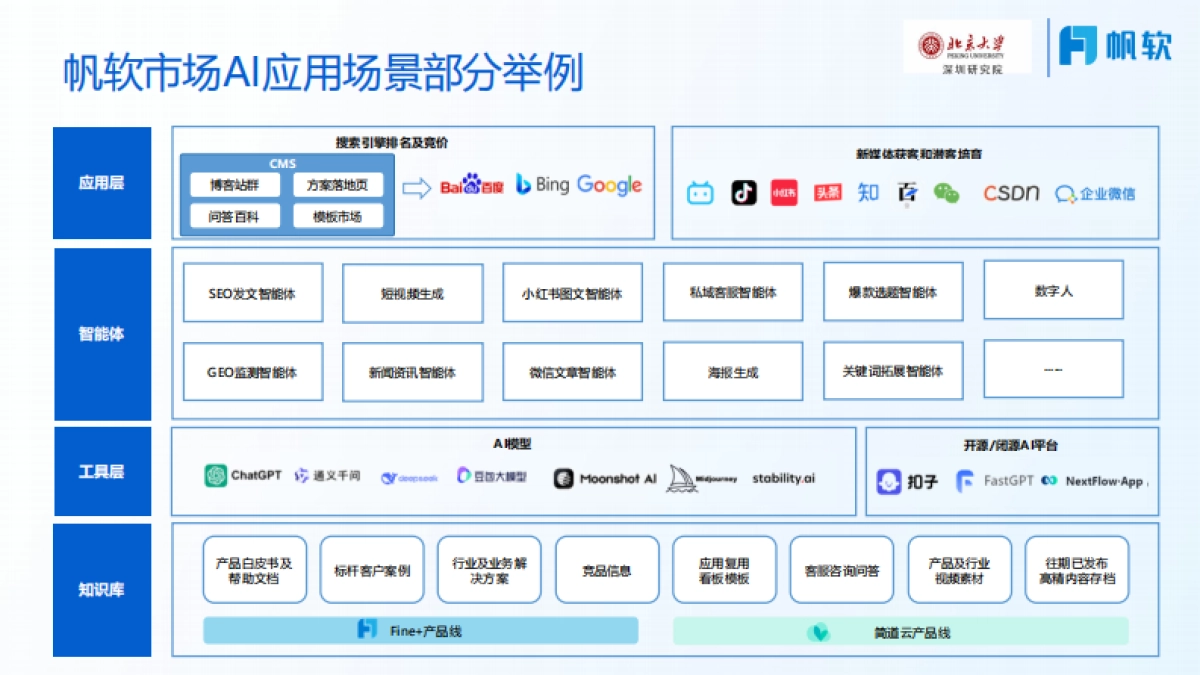Switch to the 应用层 section

[101, 182]
